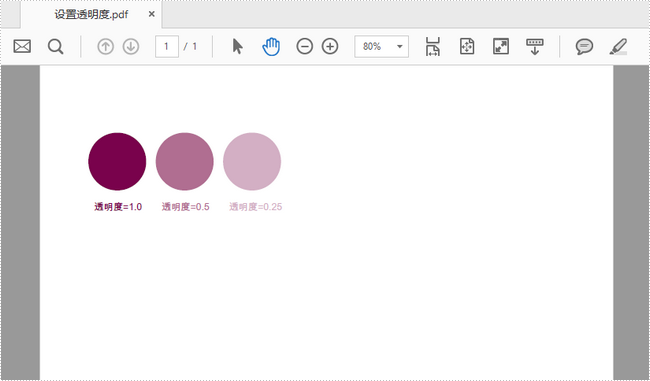Viewport: 650px width, 381px height.
Task: Switch to the 设置透明度.pdf tab
Action: point(91,15)
